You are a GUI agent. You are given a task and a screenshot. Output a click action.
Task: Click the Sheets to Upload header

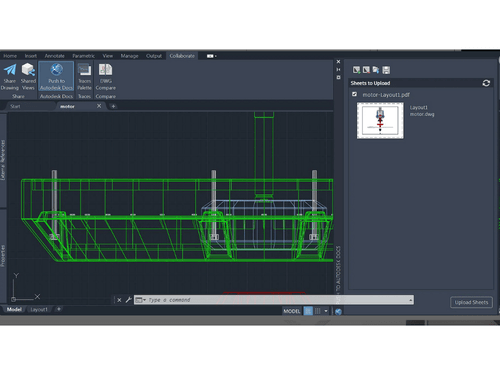(370, 83)
